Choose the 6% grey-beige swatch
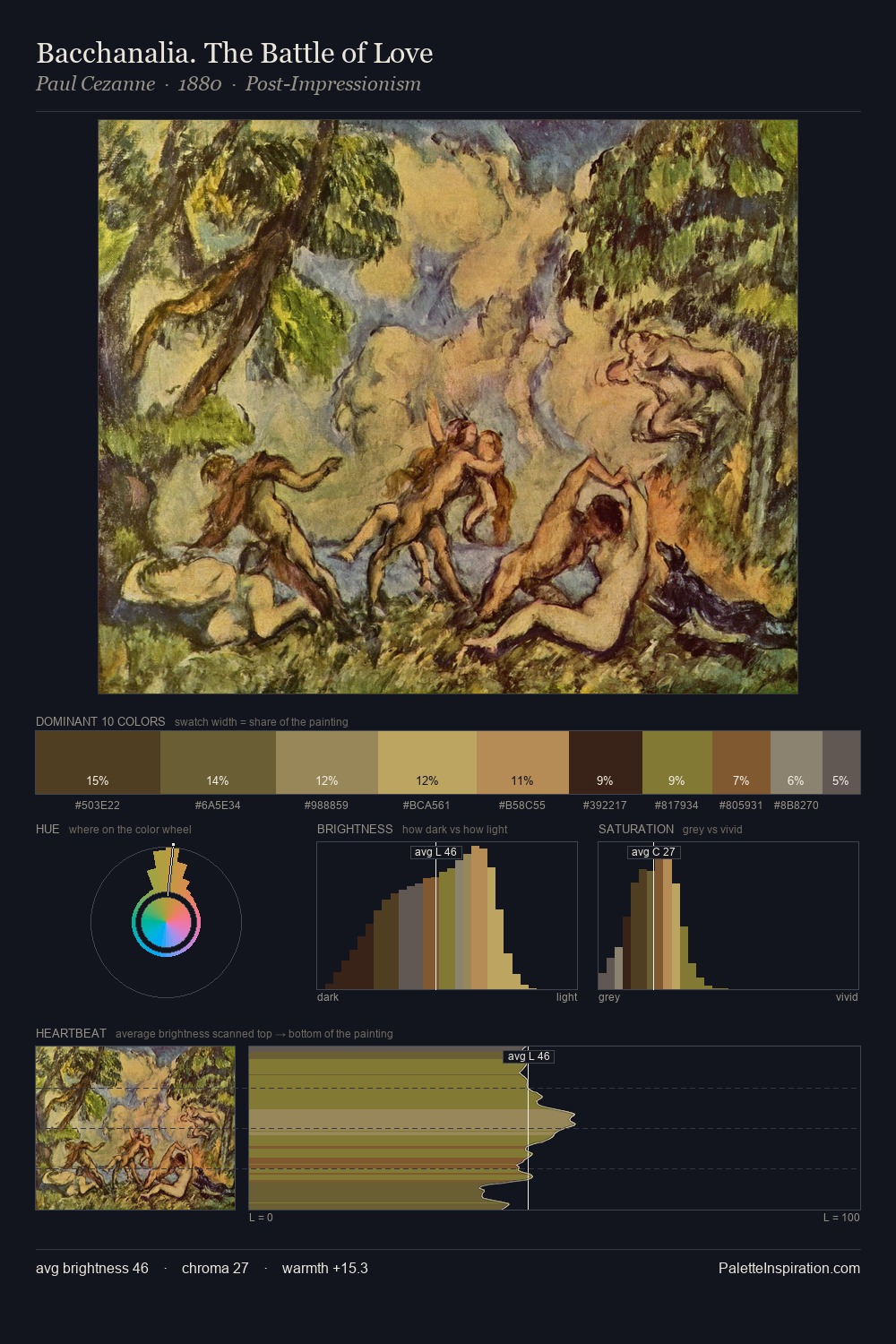 click(797, 762)
